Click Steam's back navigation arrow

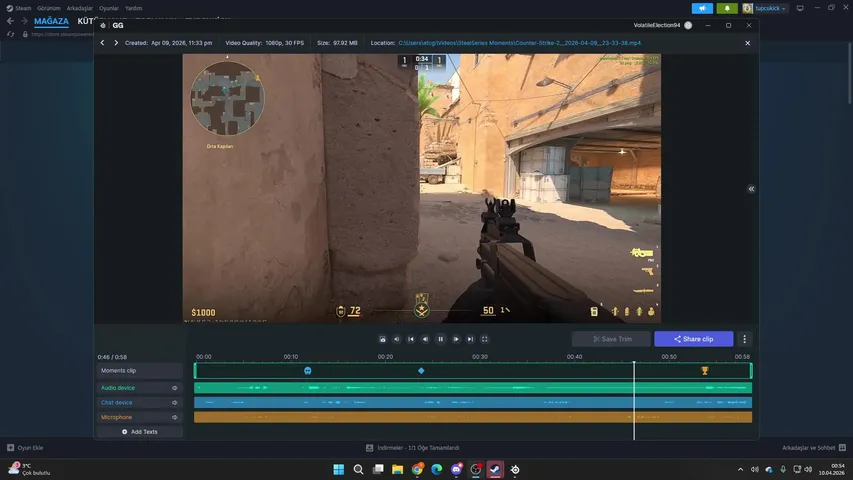[10, 21]
